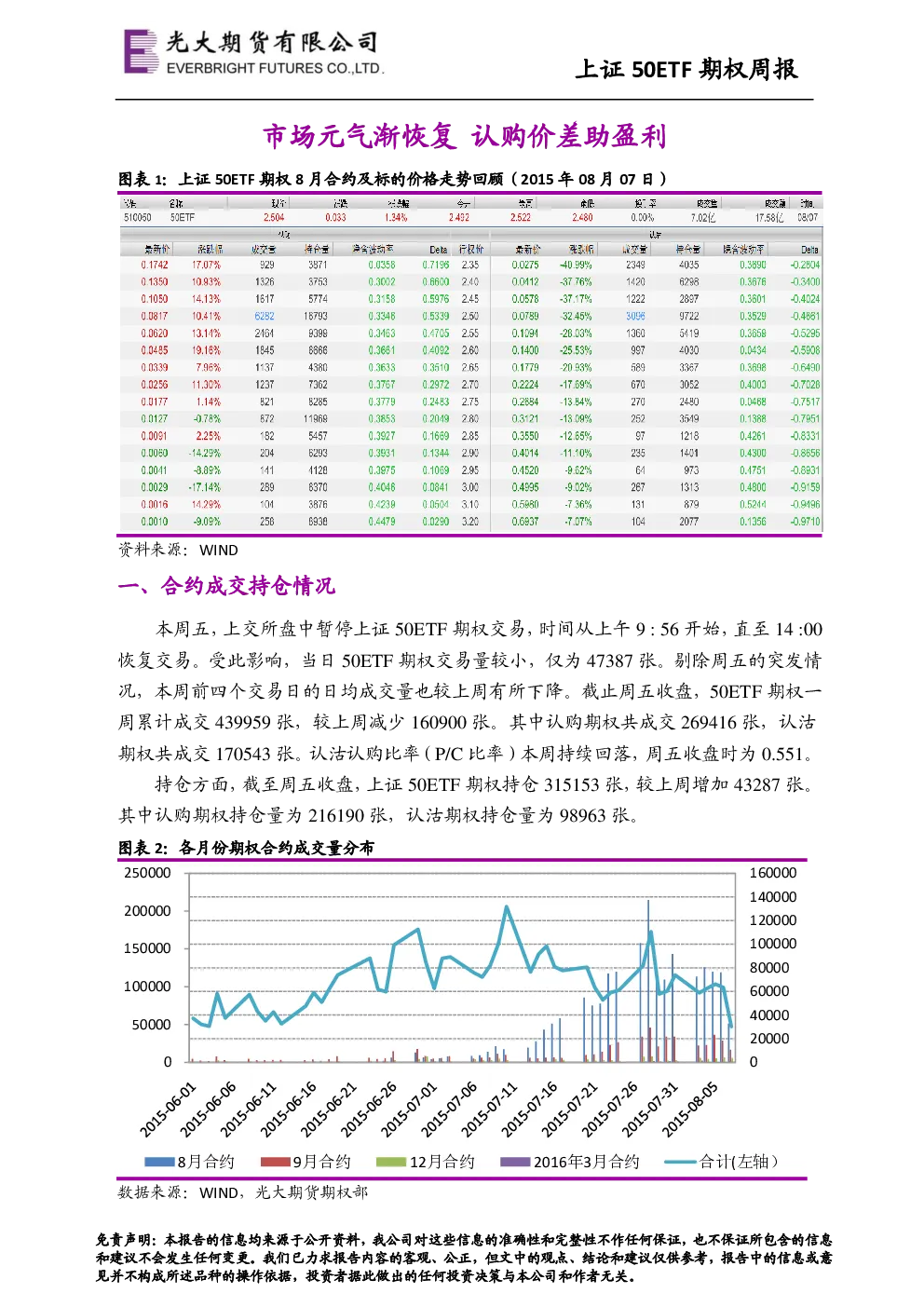Click the 2015-08-05 x-axis date label
Image resolution: width=924 pixels, height=1307 pixels.
[x=690, y=1110]
